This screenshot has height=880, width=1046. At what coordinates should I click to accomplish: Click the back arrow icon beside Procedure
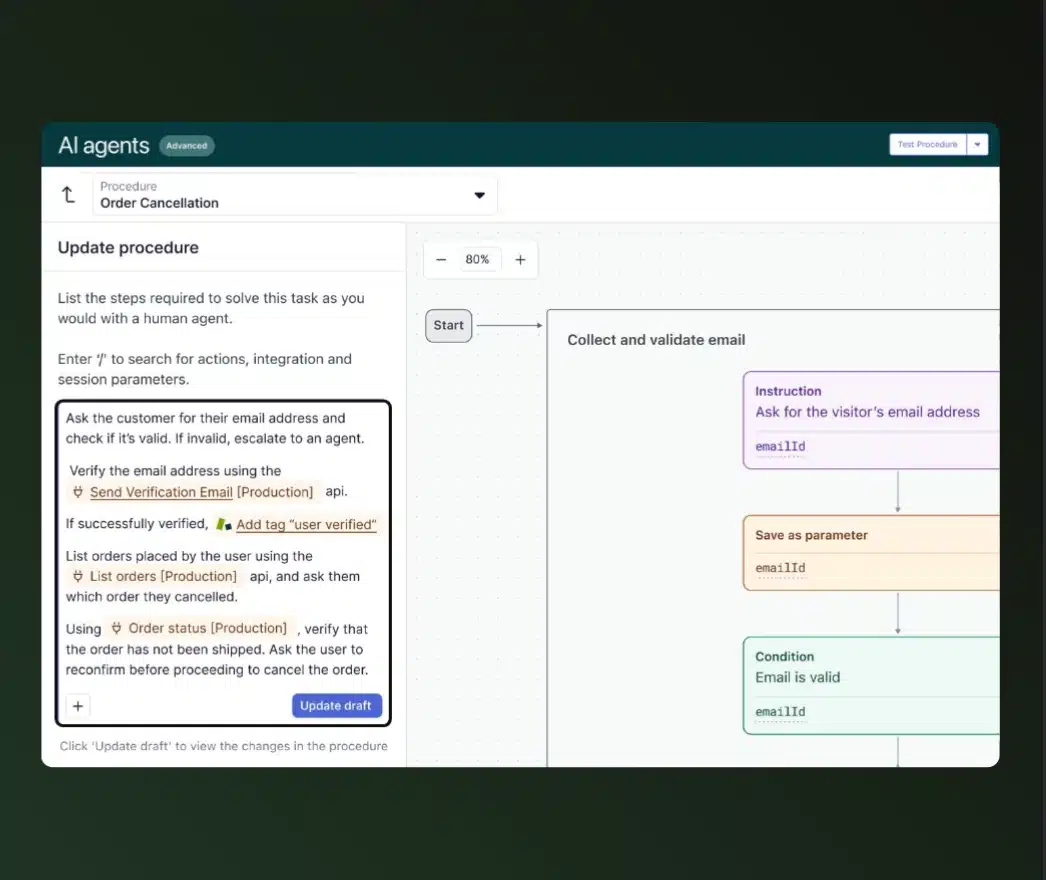68,195
